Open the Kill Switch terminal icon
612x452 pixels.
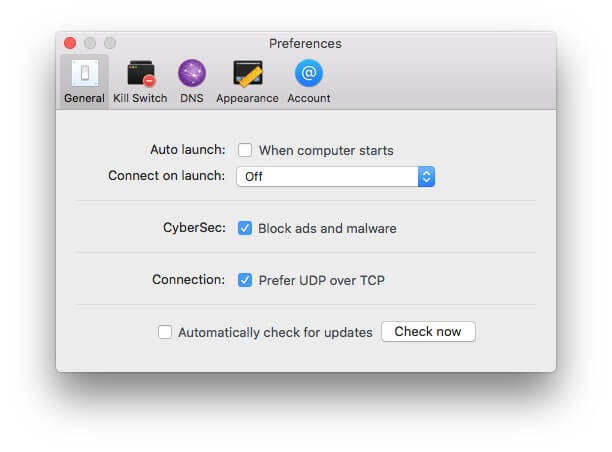141,73
